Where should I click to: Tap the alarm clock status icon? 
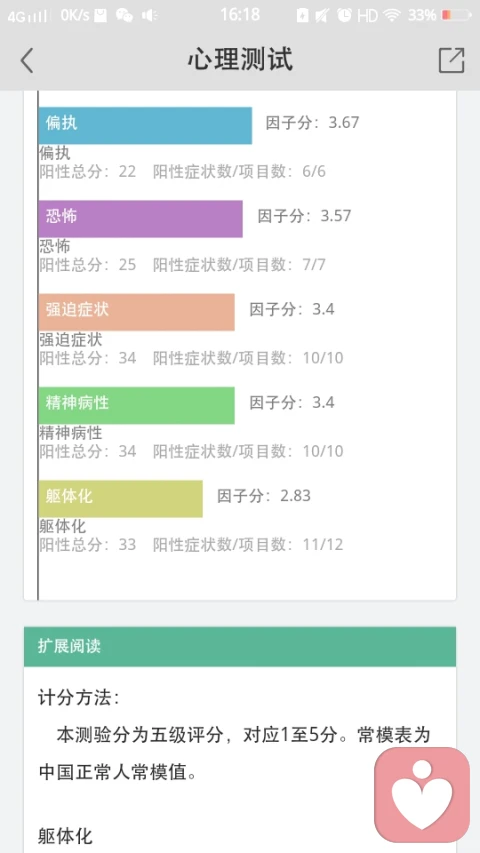[344, 15]
